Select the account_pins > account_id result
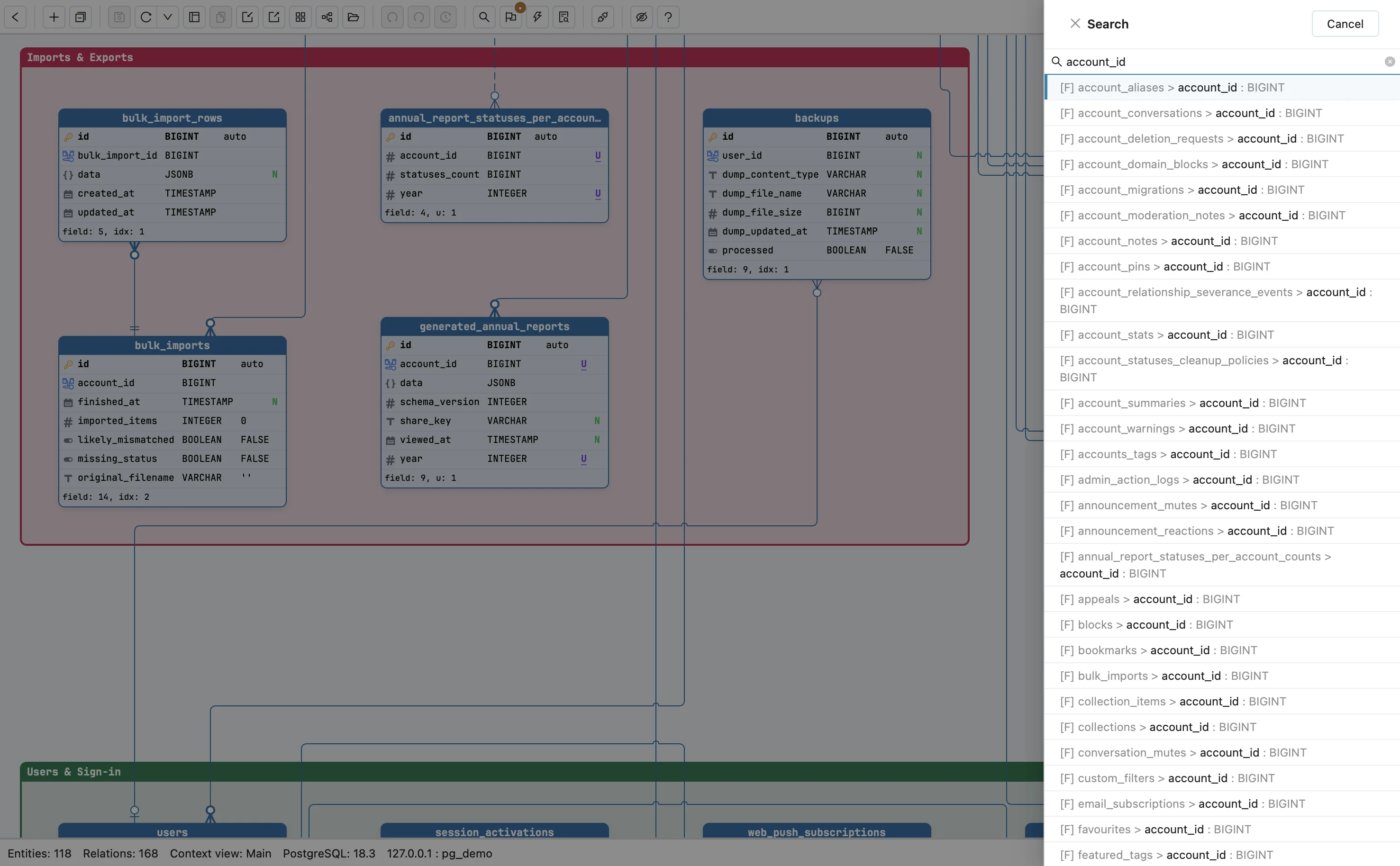Image resolution: width=1400 pixels, height=866 pixels. pyautogui.click(x=1222, y=267)
